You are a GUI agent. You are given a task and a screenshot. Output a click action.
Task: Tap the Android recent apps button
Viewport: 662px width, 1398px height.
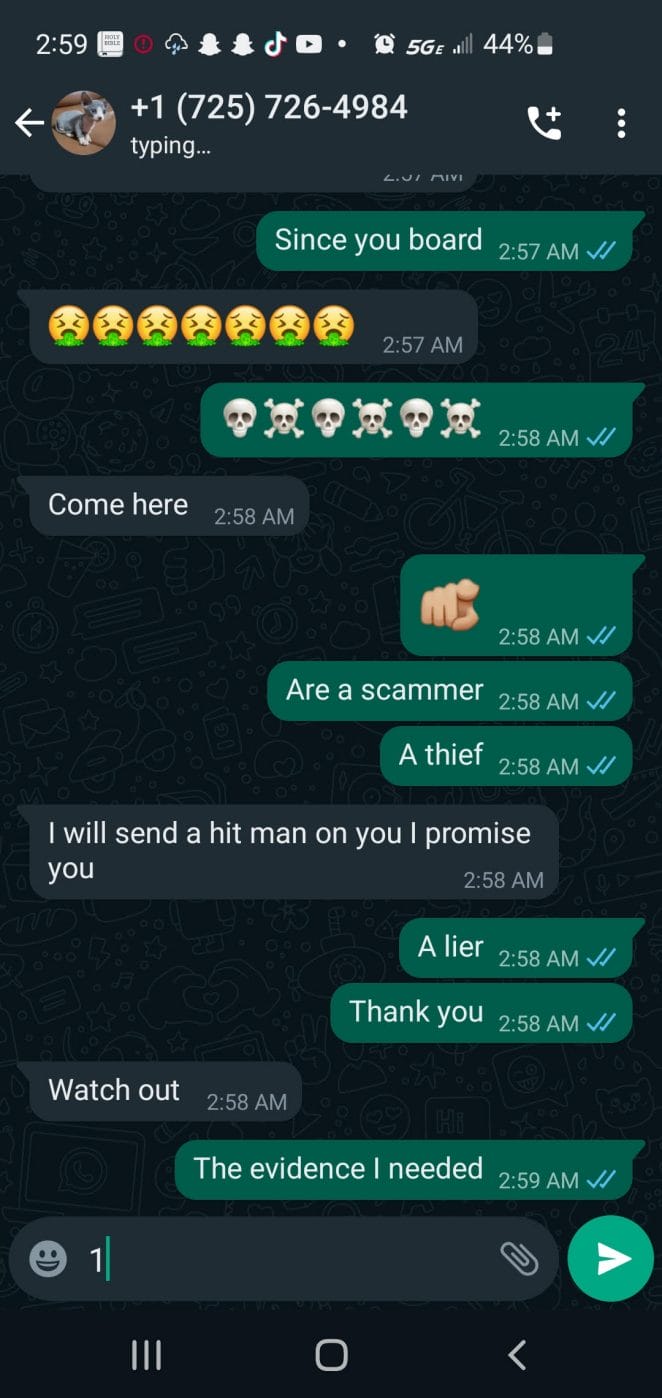click(x=147, y=1355)
